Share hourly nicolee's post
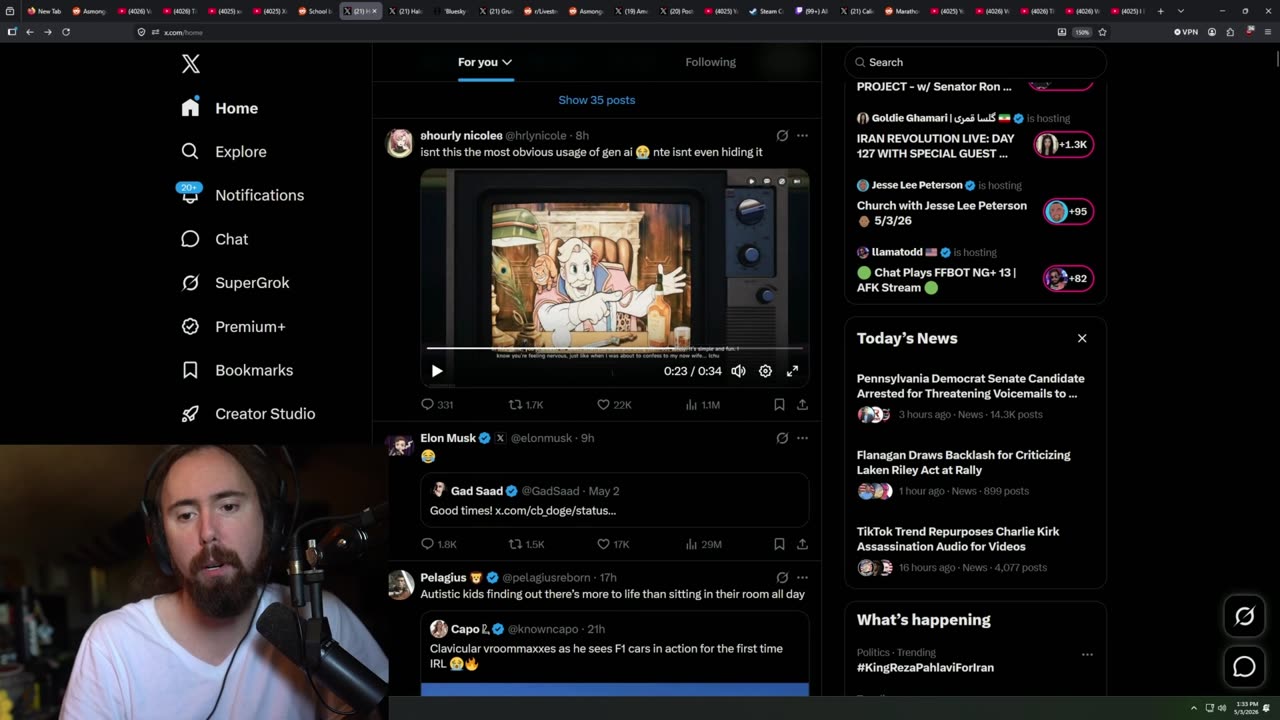 (802, 405)
